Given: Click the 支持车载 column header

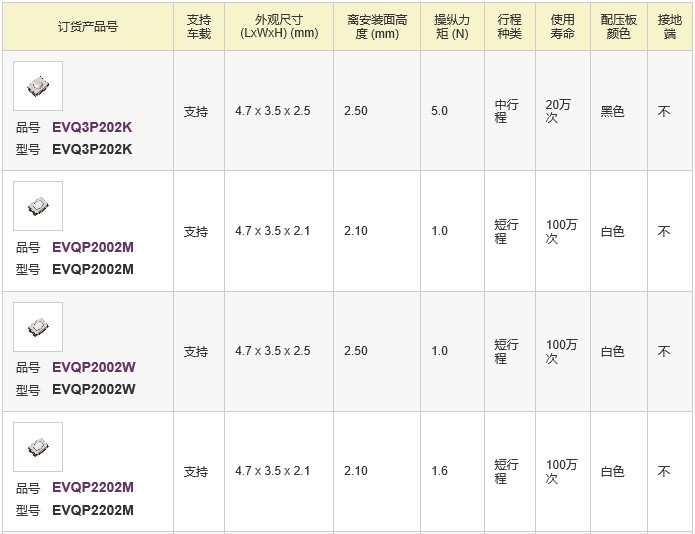Looking at the screenshot, I should pos(199,27).
